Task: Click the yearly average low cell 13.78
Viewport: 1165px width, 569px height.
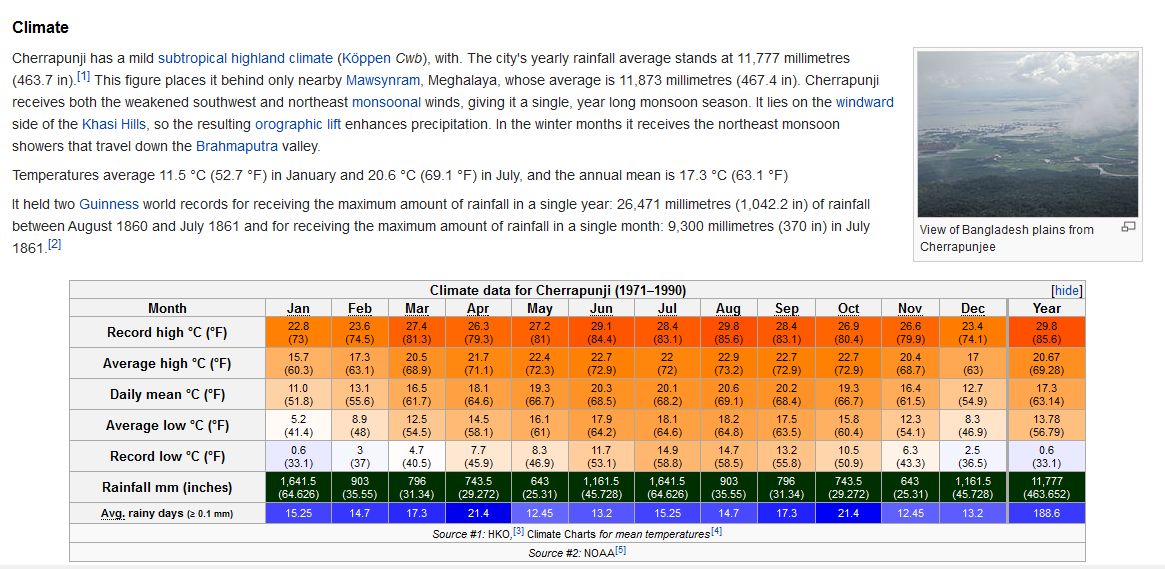Action: [1047, 425]
